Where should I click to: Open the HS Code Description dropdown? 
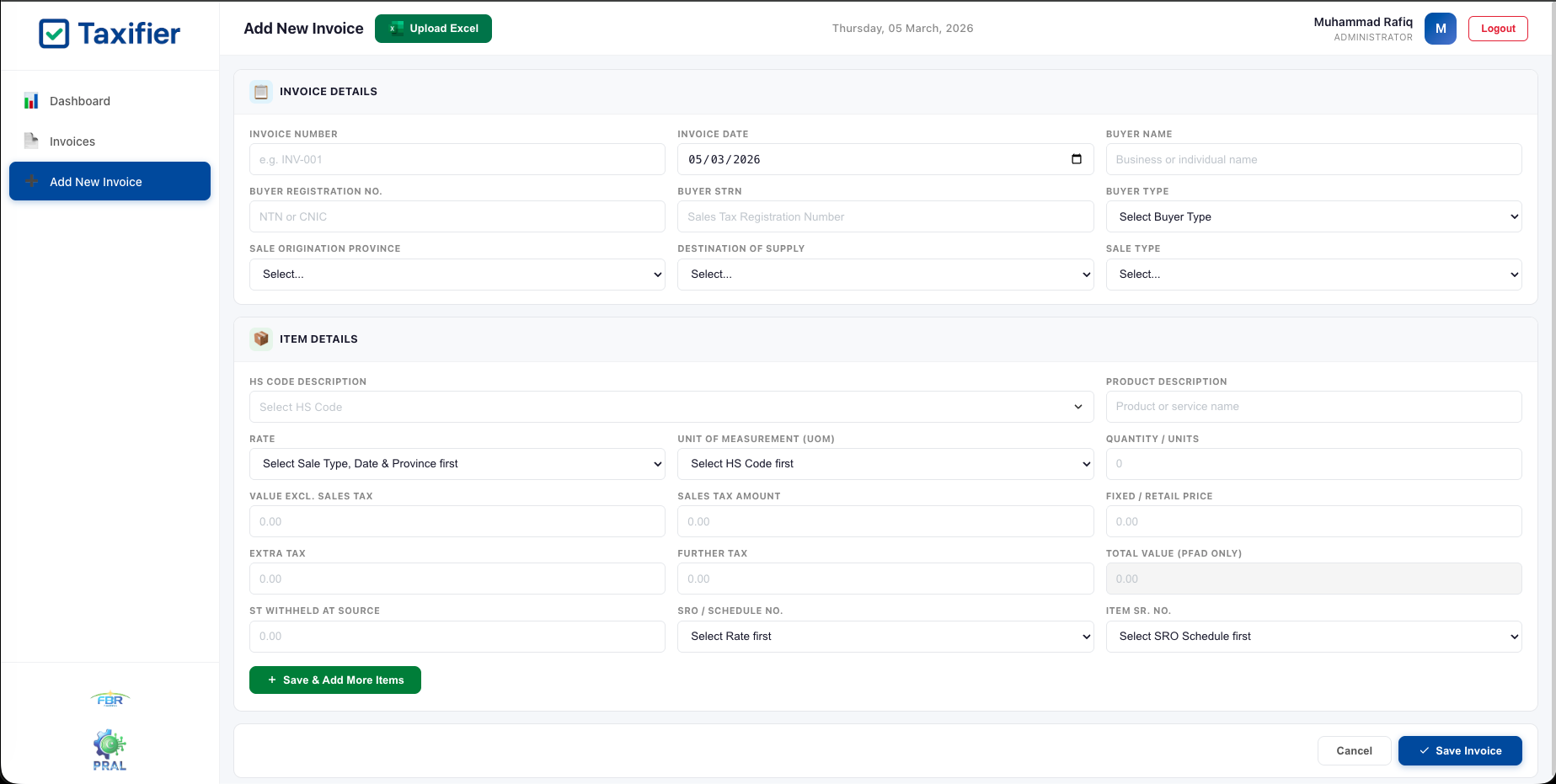tap(671, 407)
